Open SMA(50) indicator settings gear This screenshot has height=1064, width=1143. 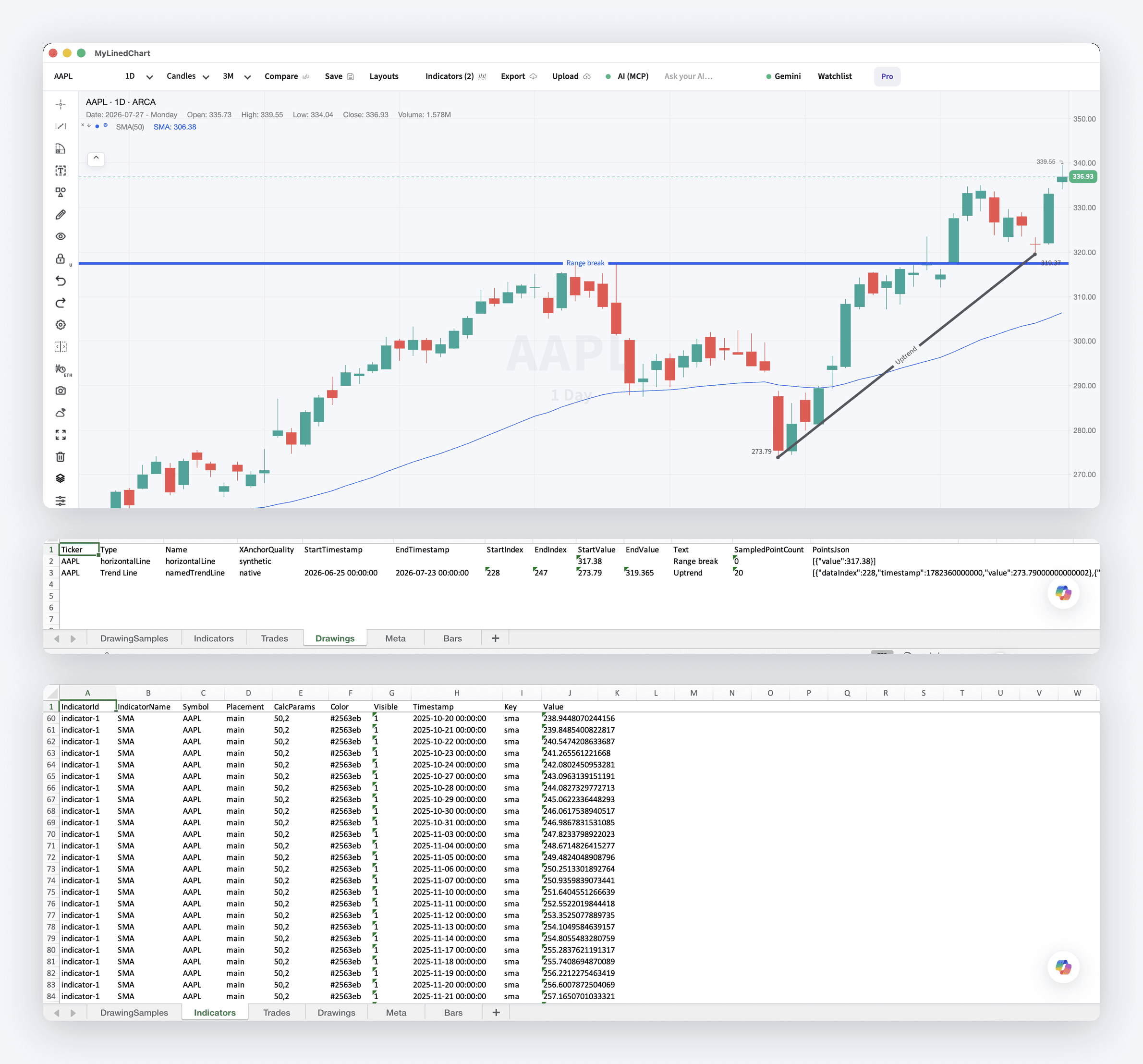[105, 125]
